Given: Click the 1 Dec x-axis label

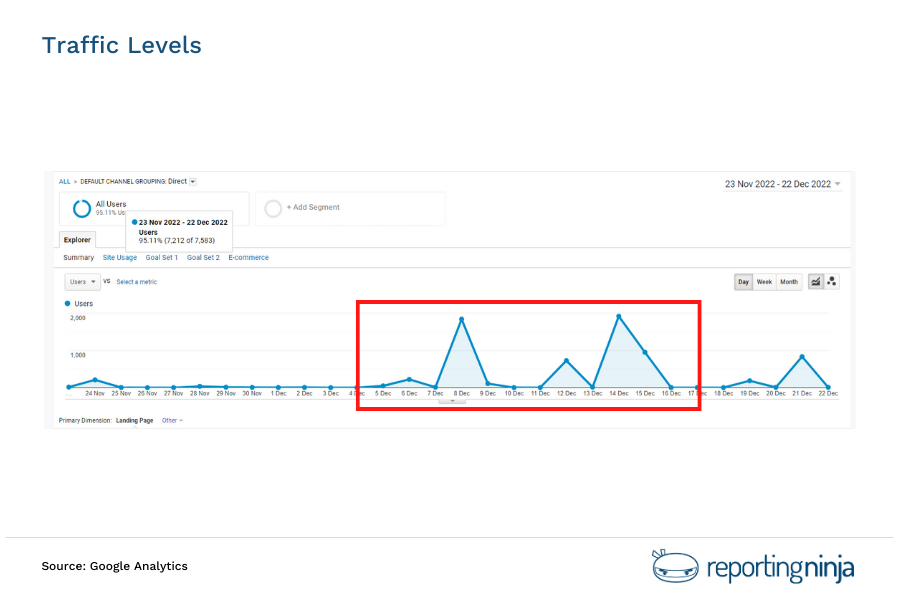Looking at the screenshot, I should click(278, 394).
